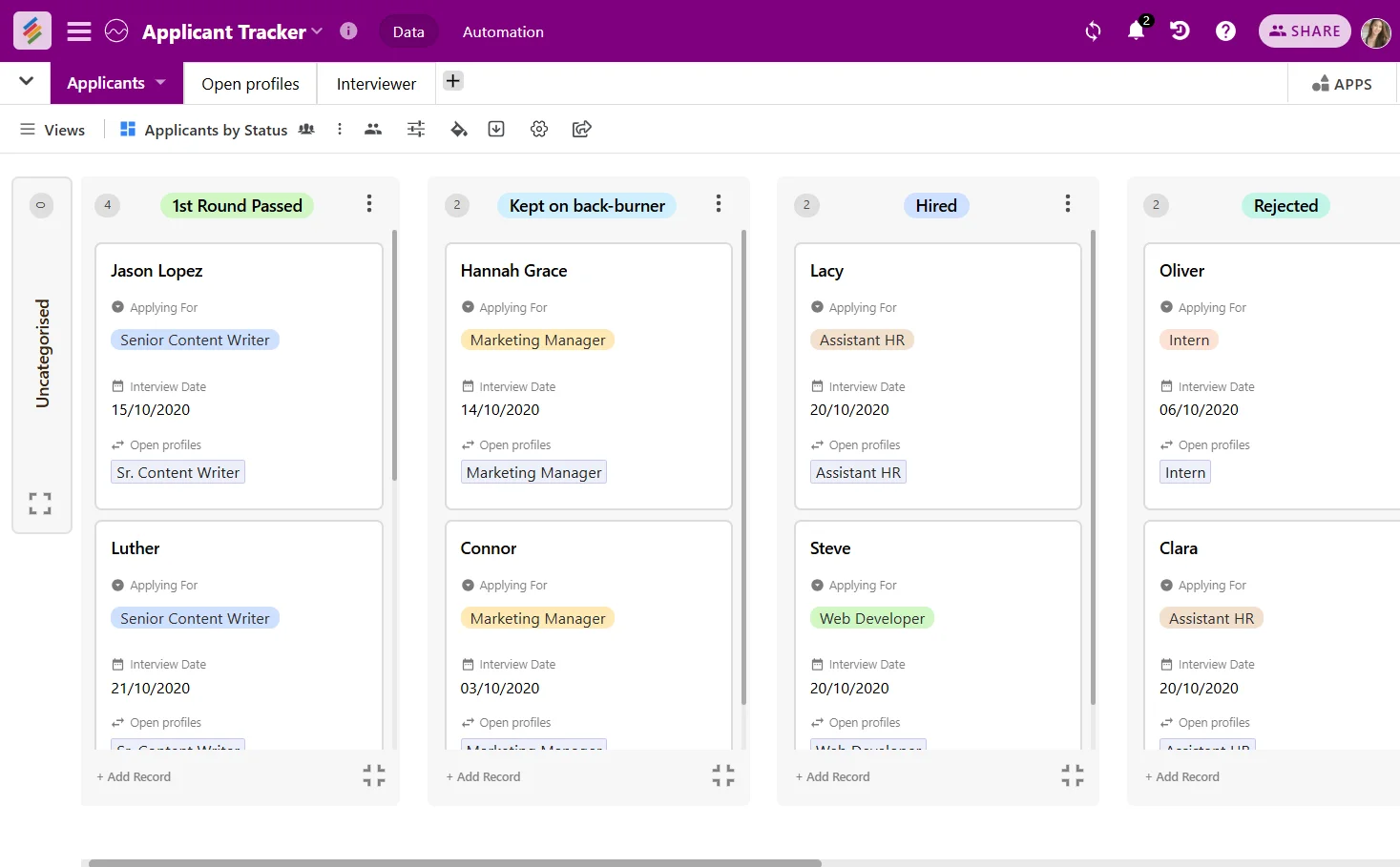1400x867 pixels.
Task: Open the help question-mark icon
Action: (x=1224, y=31)
